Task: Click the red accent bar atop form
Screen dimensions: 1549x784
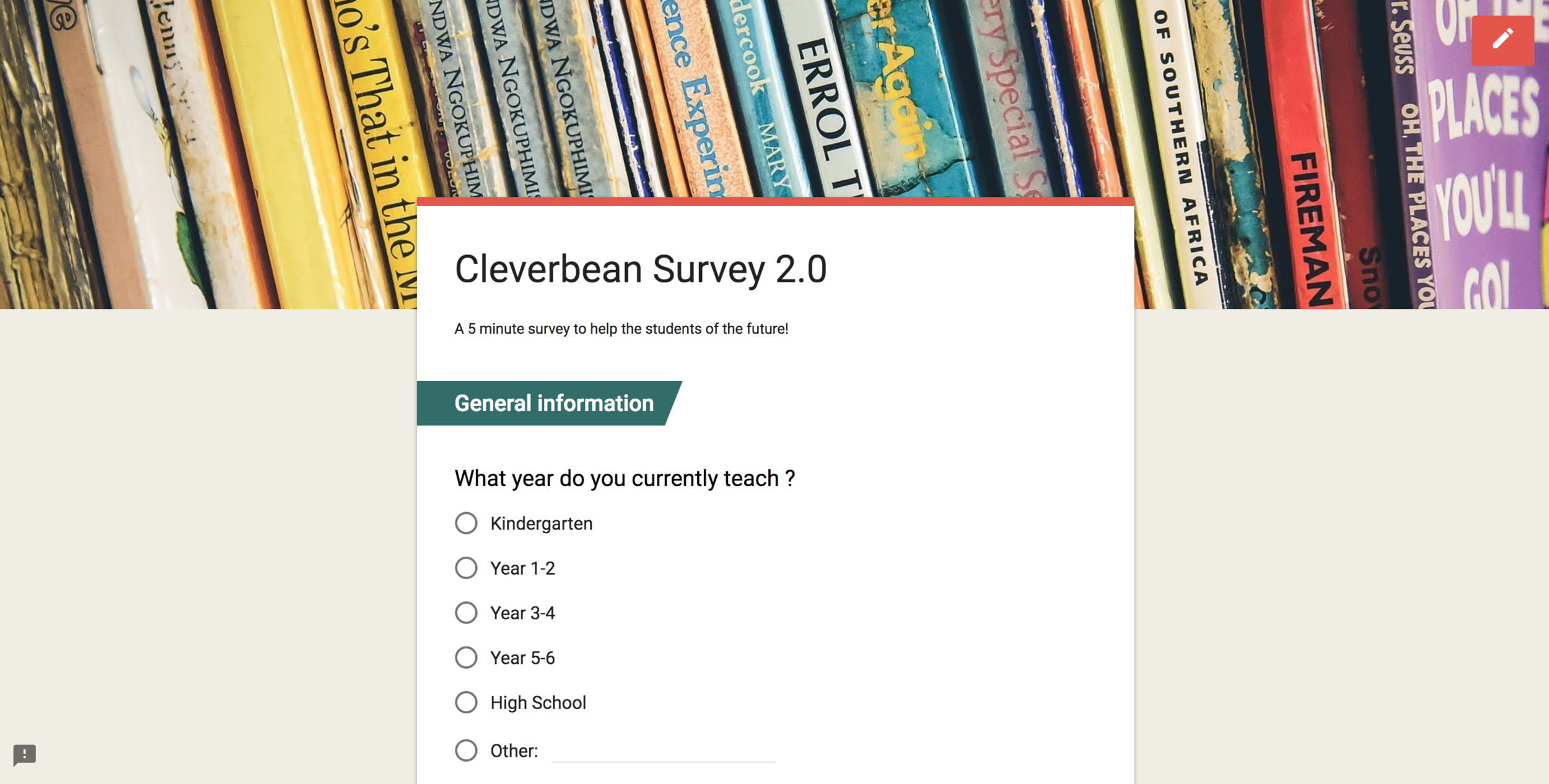Action: click(x=776, y=201)
